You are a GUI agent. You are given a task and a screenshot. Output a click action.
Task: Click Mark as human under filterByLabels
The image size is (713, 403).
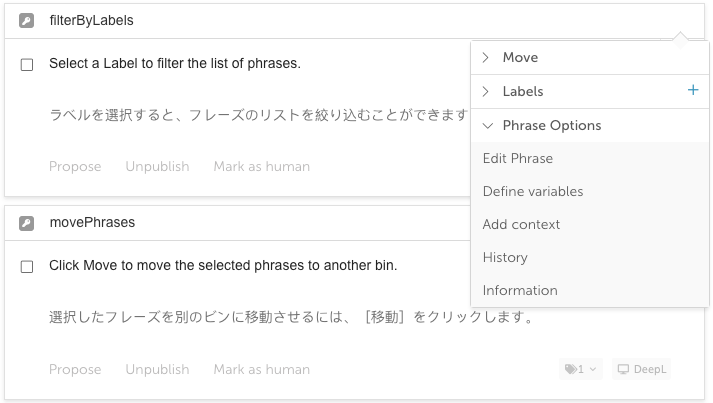pyautogui.click(x=262, y=166)
